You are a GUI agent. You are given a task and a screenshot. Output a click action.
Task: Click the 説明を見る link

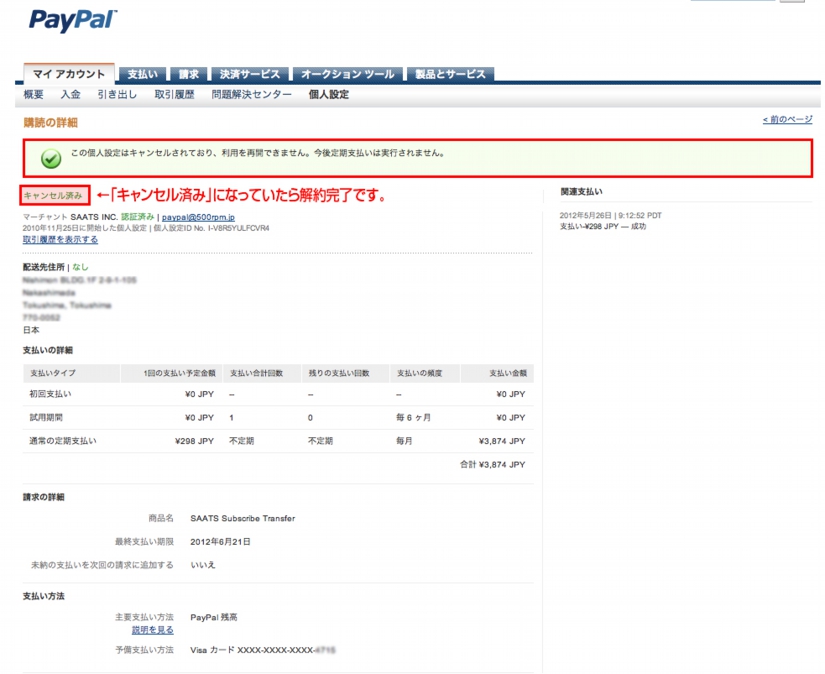click(x=152, y=630)
